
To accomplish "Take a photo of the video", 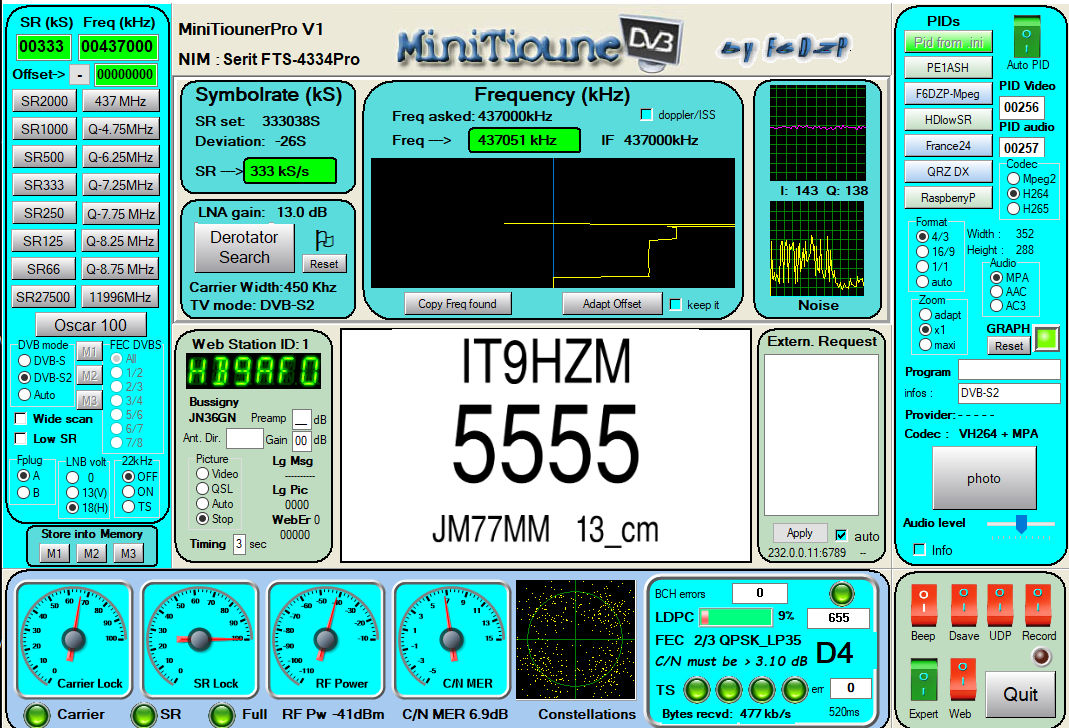I will click(984, 478).
